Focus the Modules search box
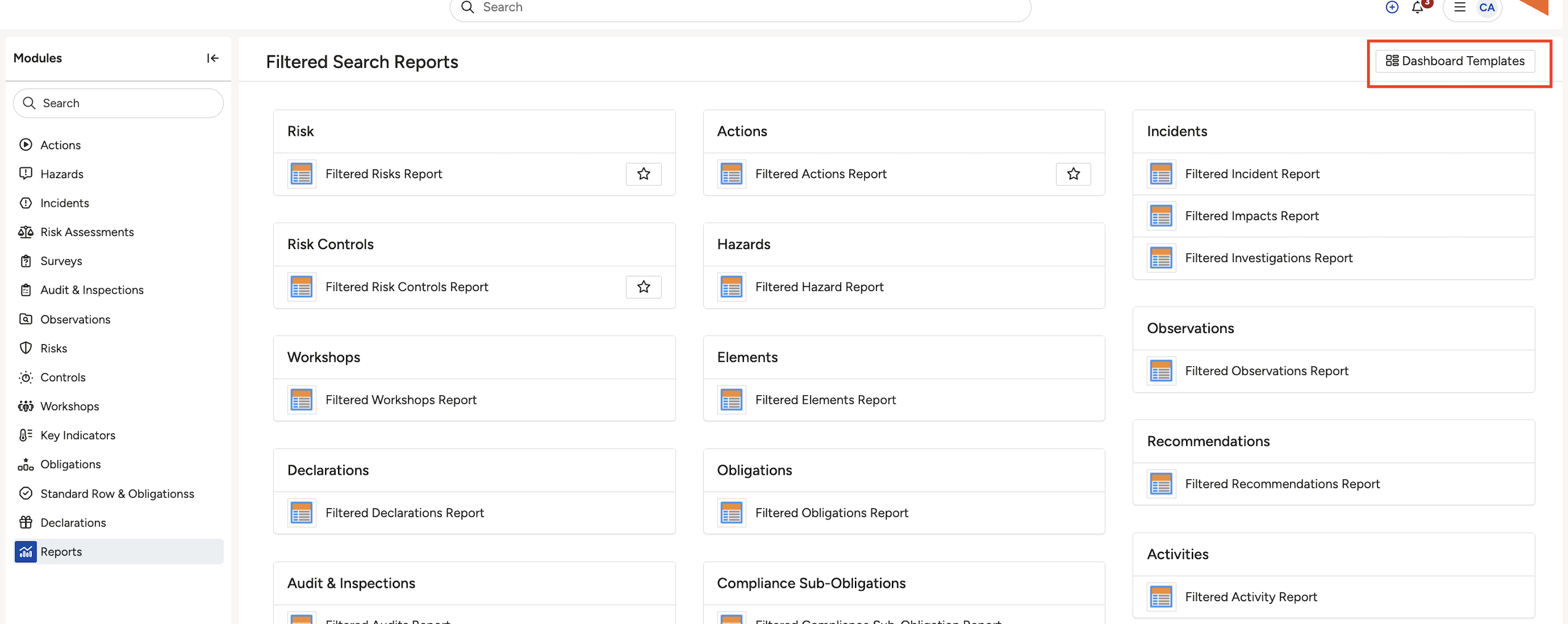 (x=118, y=103)
